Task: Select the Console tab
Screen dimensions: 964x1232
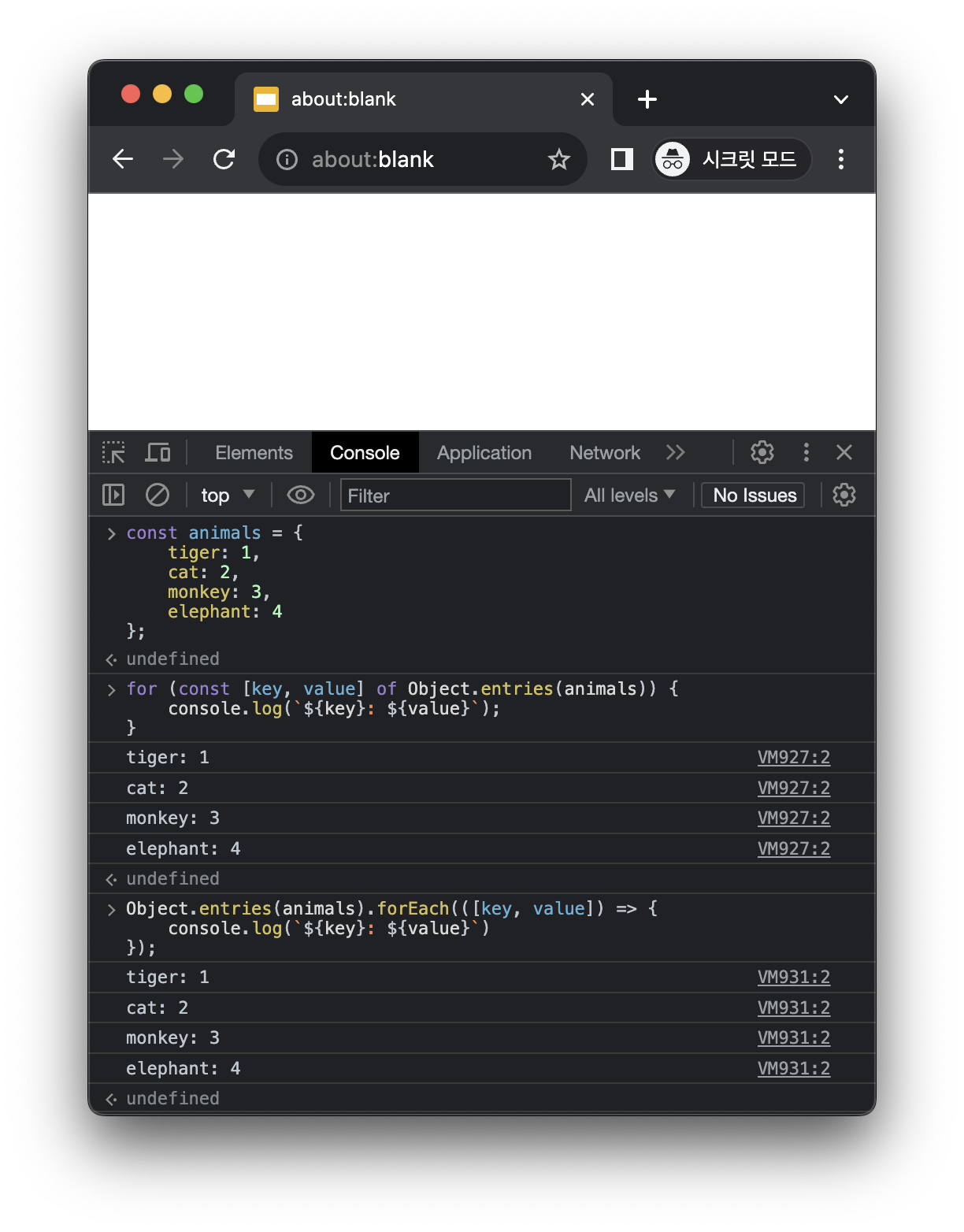Action: click(x=365, y=453)
